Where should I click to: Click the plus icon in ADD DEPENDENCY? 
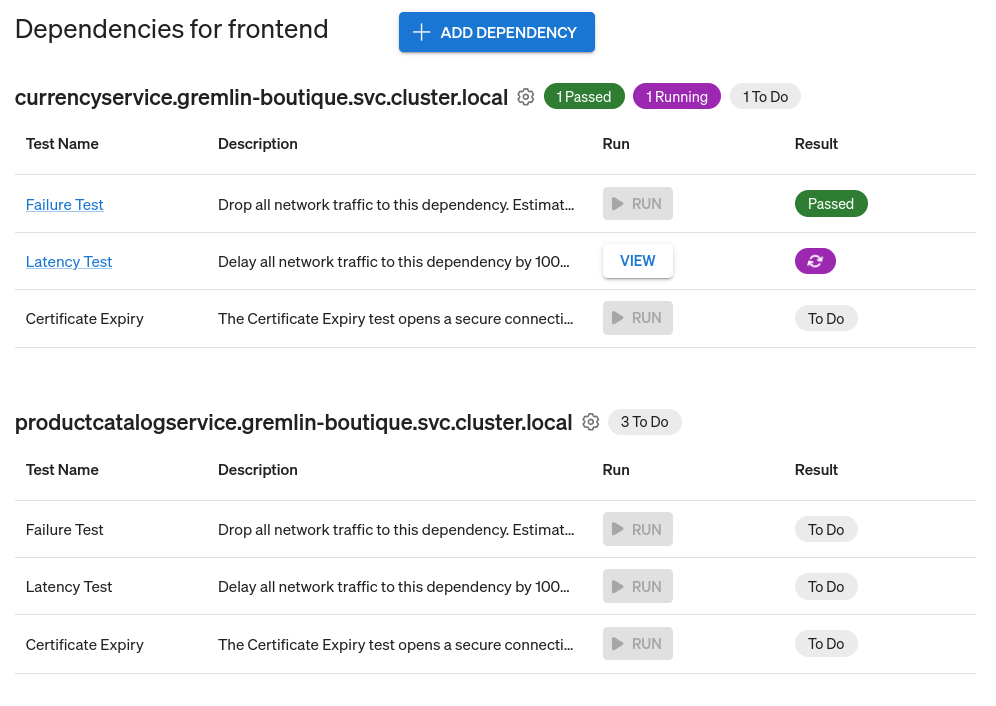point(421,31)
